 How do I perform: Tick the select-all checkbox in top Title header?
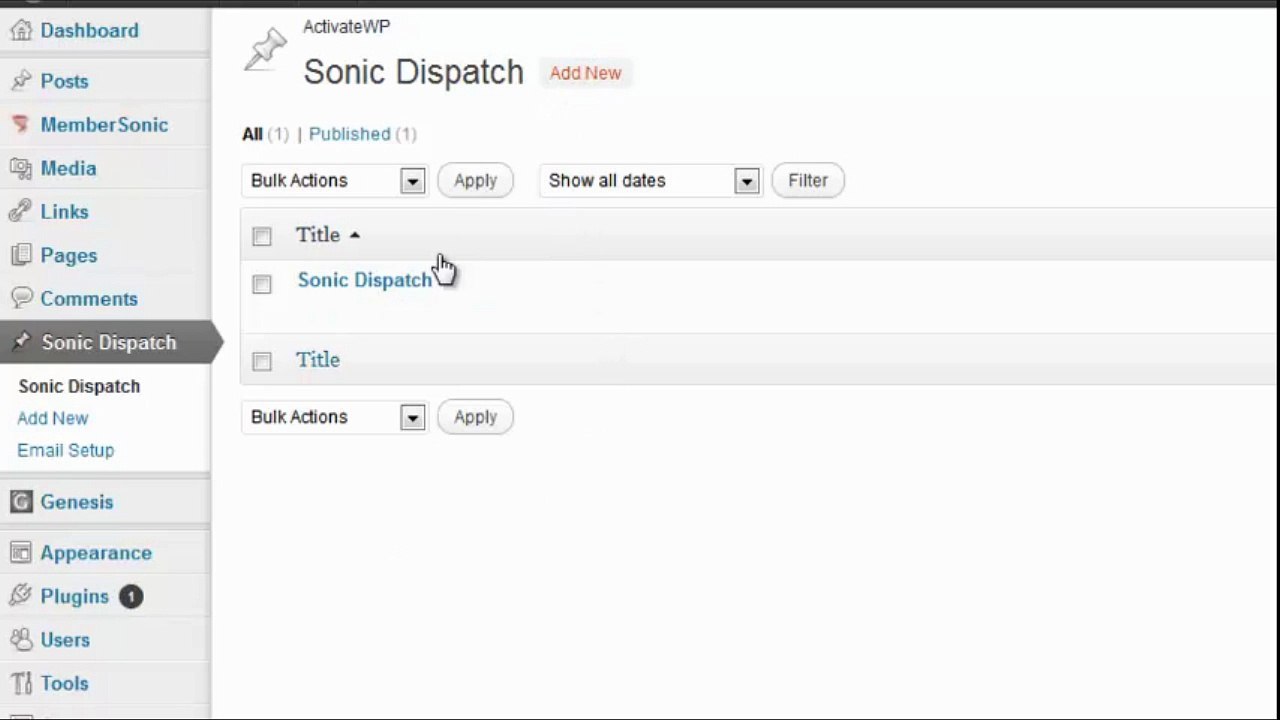tap(262, 236)
